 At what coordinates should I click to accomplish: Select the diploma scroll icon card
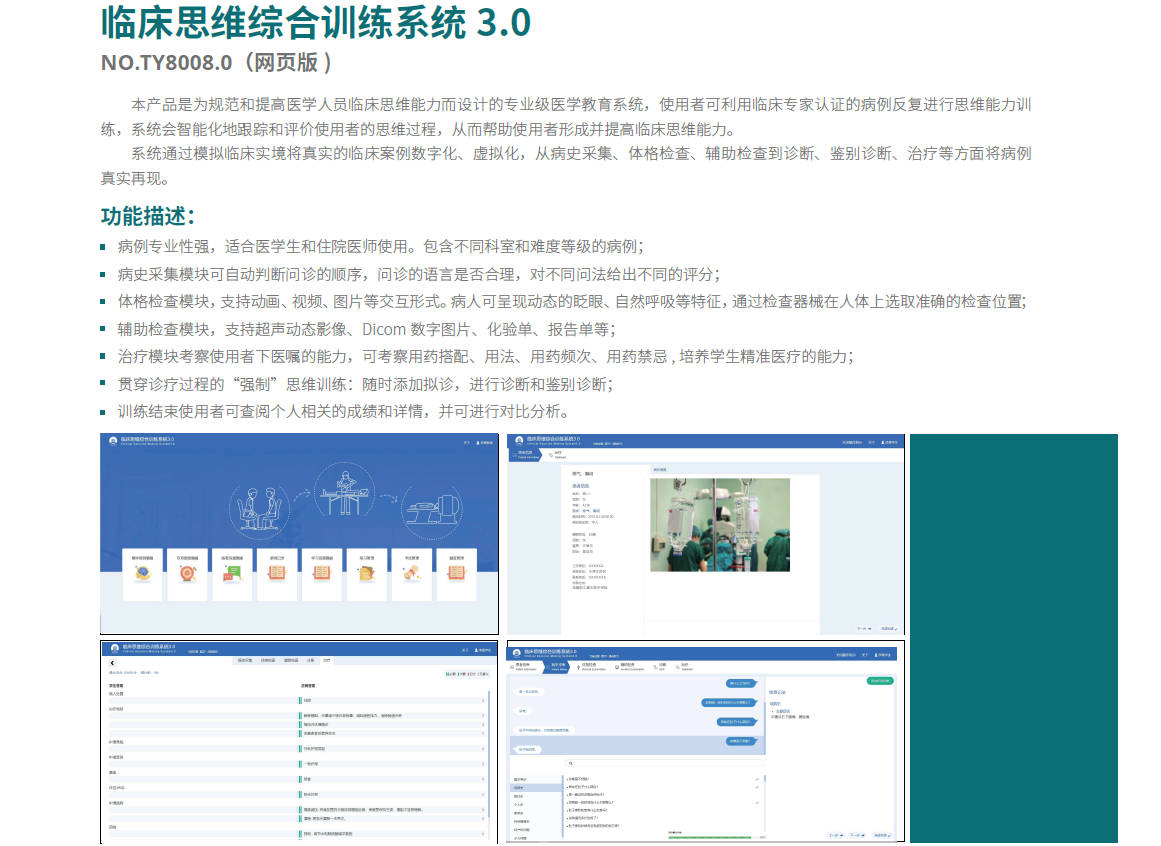pyautogui.click(x=412, y=573)
